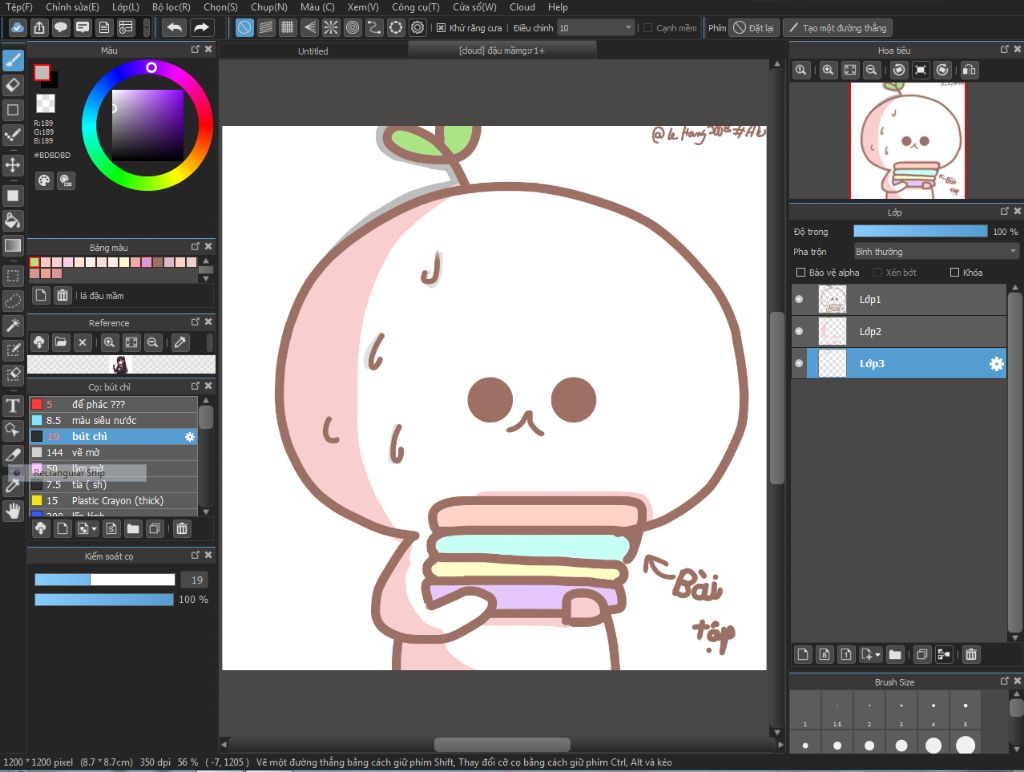Screen dimensions: 1024x772
Task: Pick the green first swatch in Bảng màu
Action: click(35, 262)
